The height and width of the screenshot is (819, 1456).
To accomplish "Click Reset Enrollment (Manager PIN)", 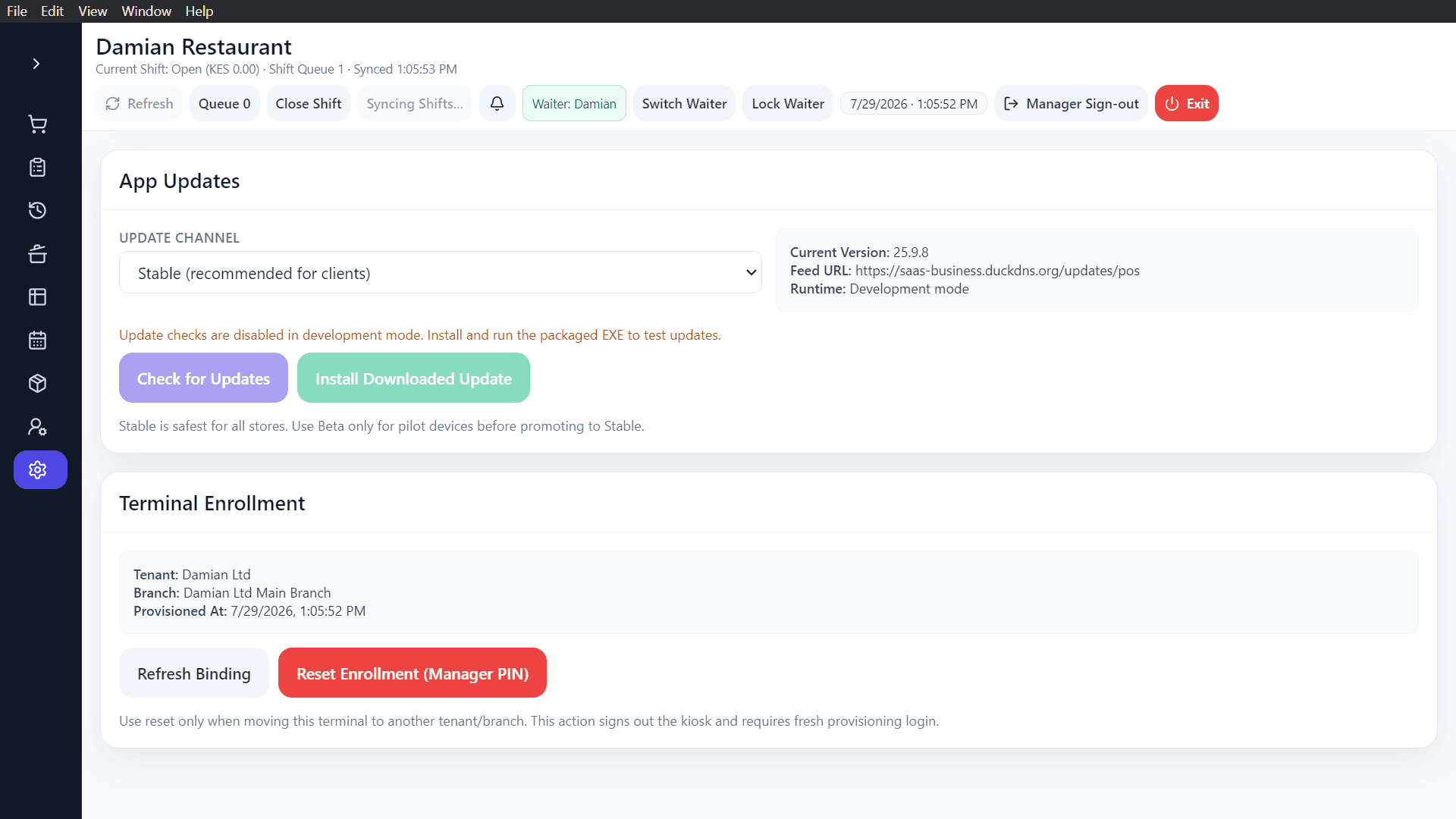I will pos(413,673).
